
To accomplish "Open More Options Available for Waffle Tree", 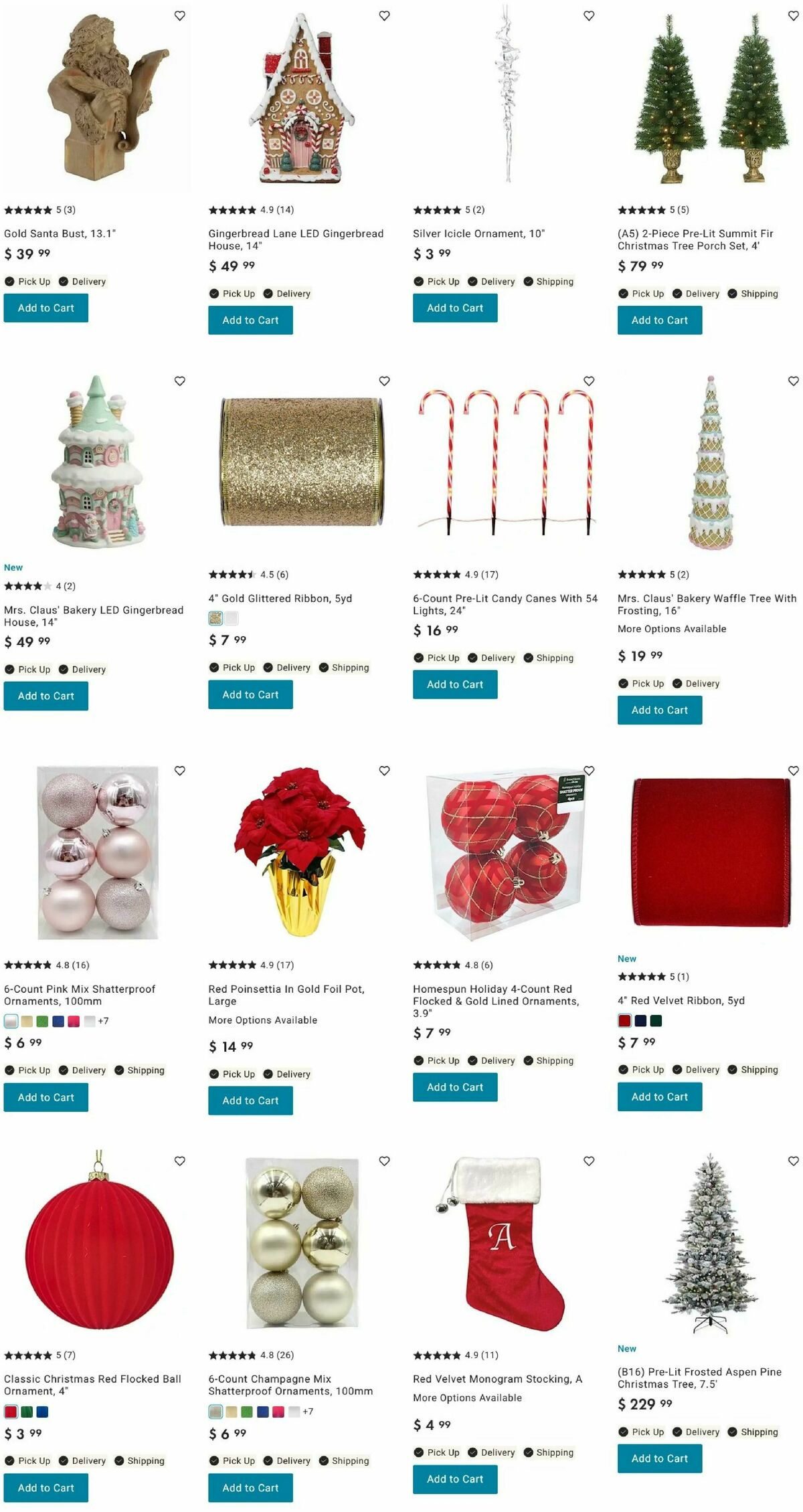I will (672, 629).
